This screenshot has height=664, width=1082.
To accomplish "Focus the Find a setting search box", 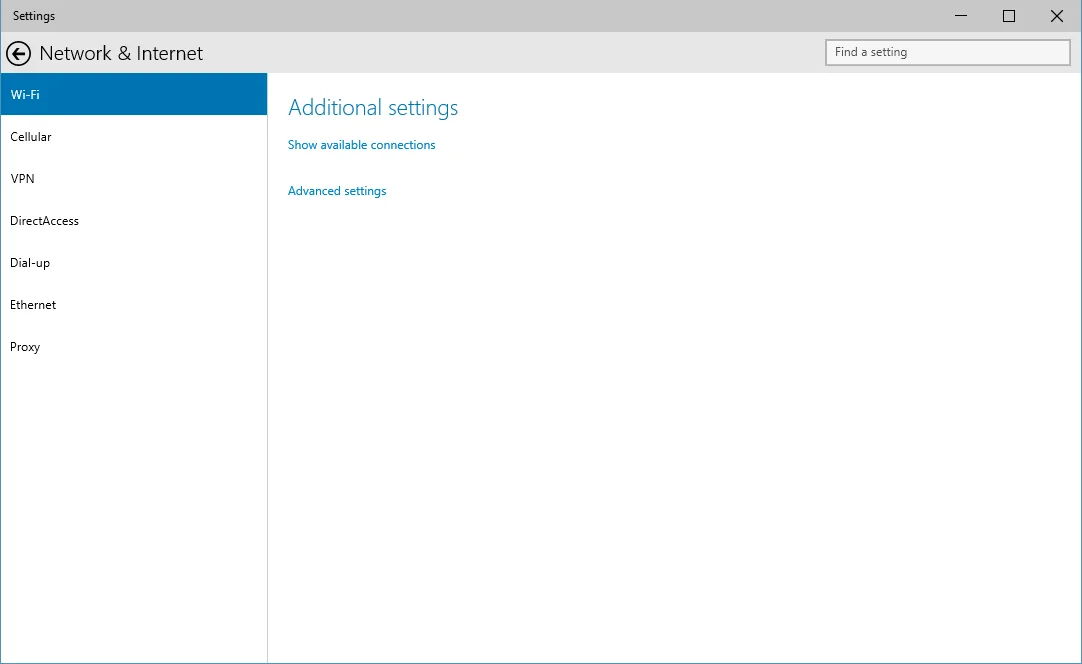I will click(x=947, y=52).
